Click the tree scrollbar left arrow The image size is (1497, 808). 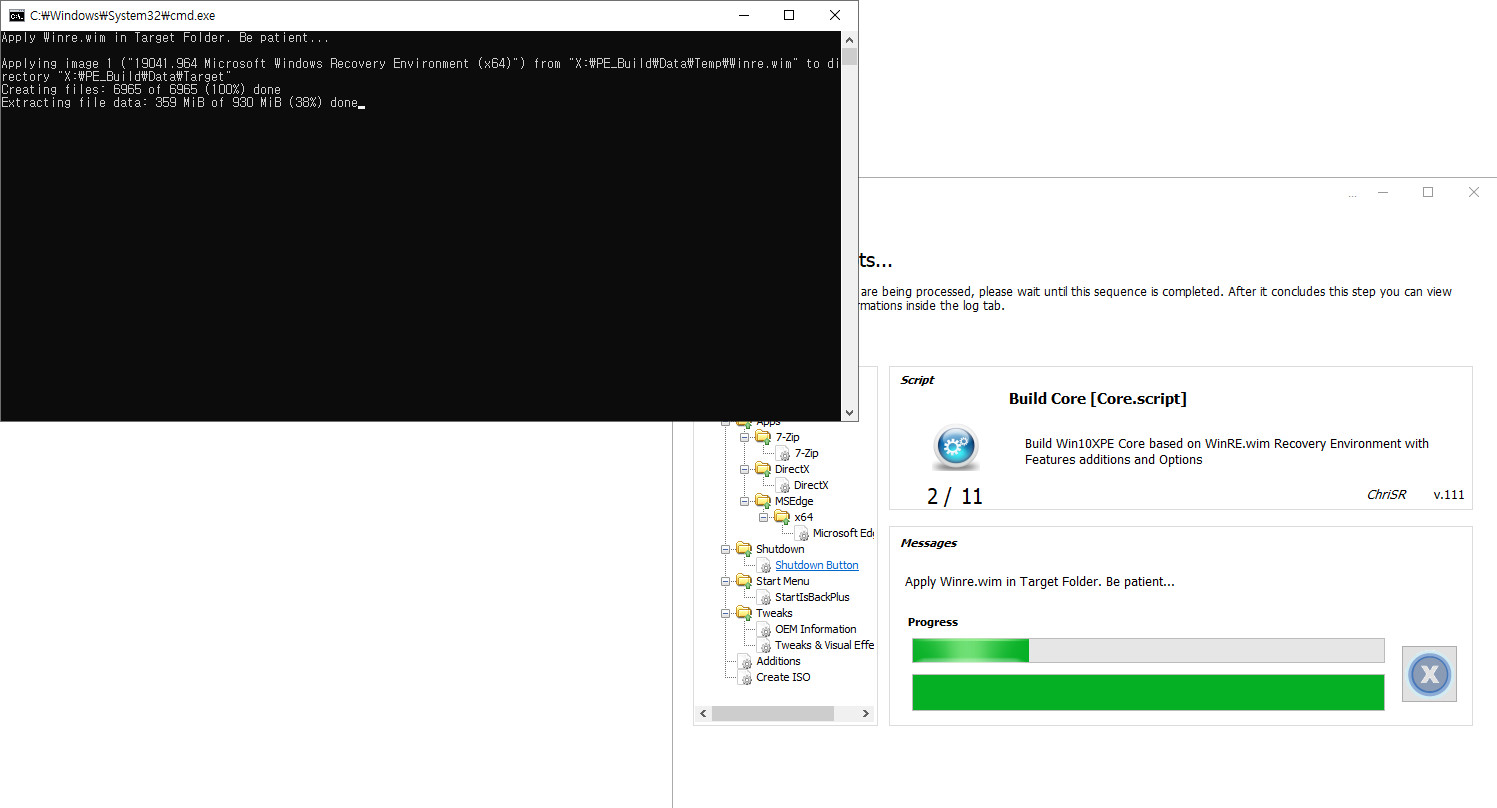(702, 714)
